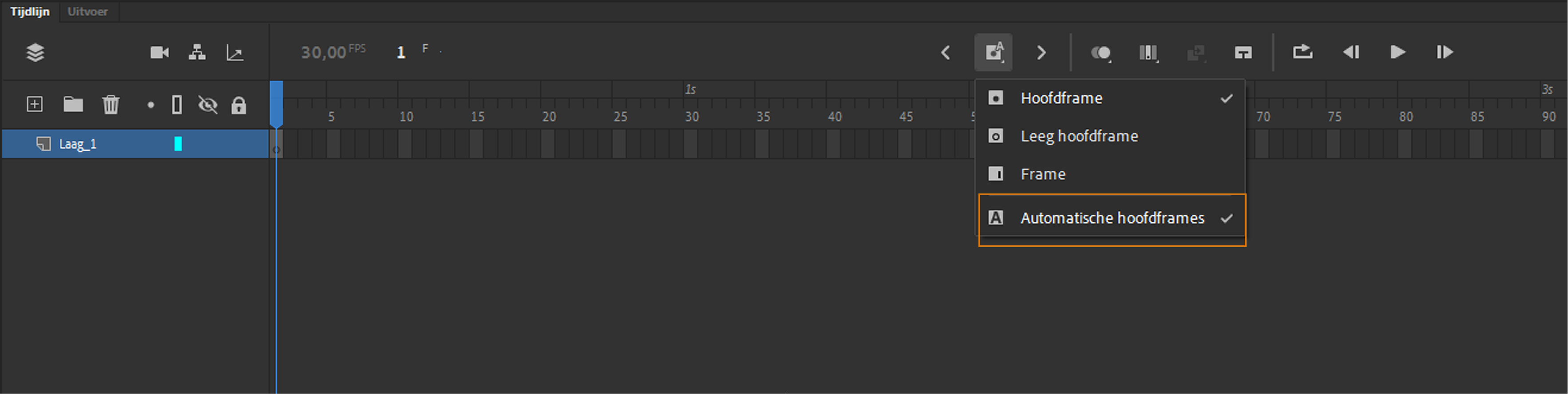Image resolution: width=1568 pixels, height=394 pixels.
Task: Click the 30,00 FPS value field
Action: click(323, 53)
